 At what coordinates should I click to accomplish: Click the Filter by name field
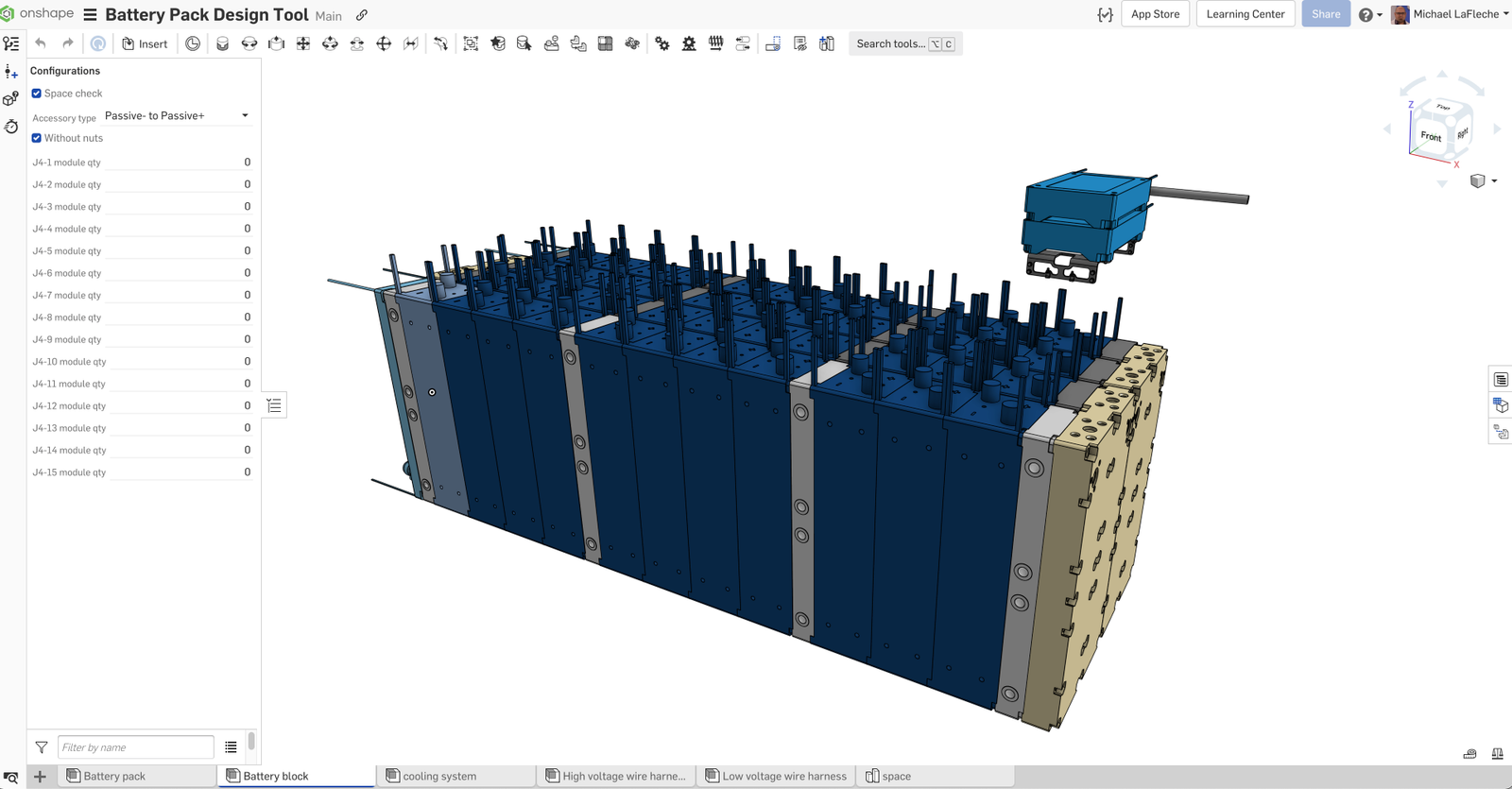point(135,747)
